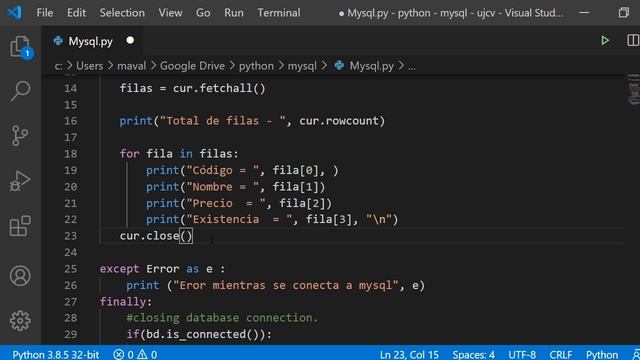Open the Accounts icon in activity bar
Viewport: 640px width, 360px height.
20,276
